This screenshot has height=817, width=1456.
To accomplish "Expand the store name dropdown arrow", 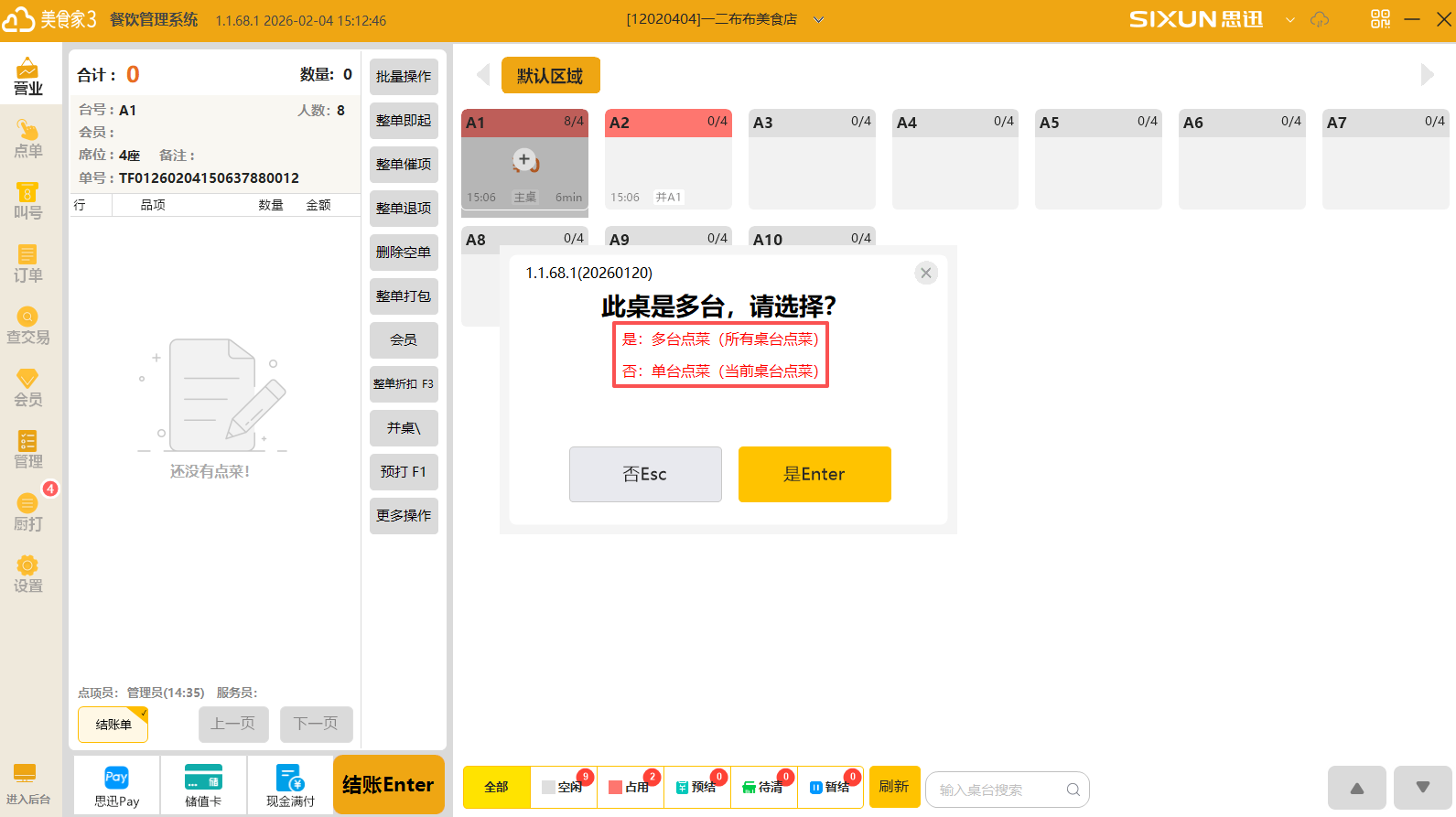I will pos(819,19).
